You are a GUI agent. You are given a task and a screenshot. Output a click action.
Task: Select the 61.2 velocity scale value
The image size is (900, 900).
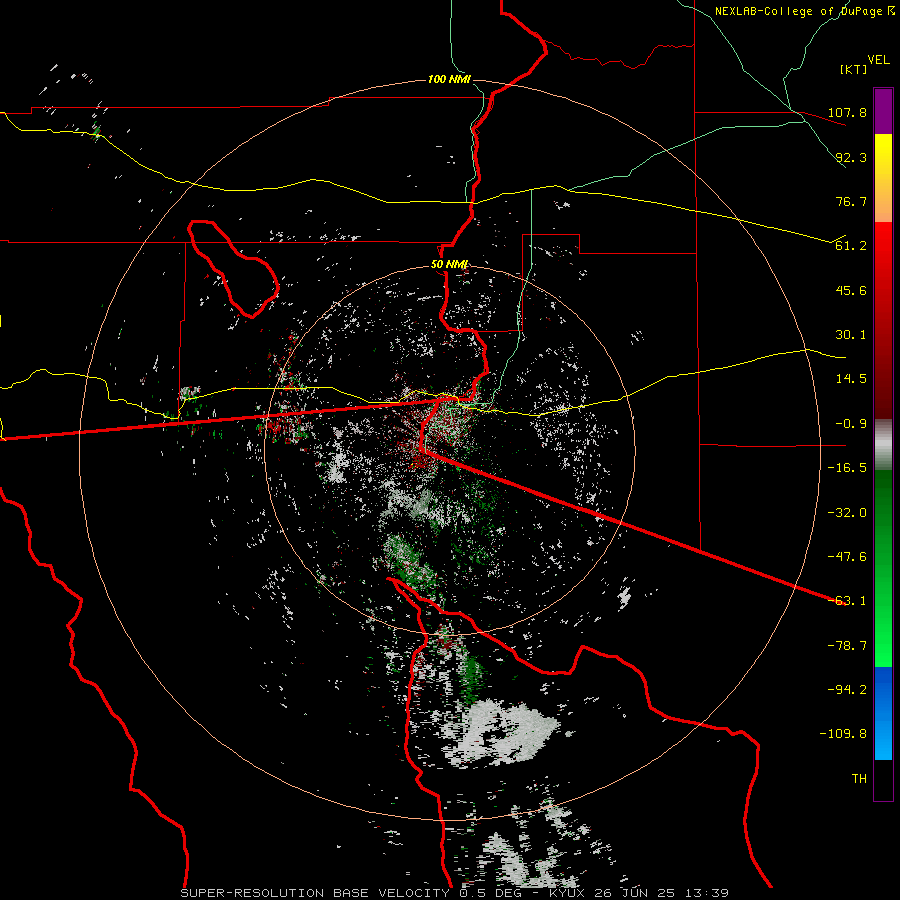tap(851, 246)
